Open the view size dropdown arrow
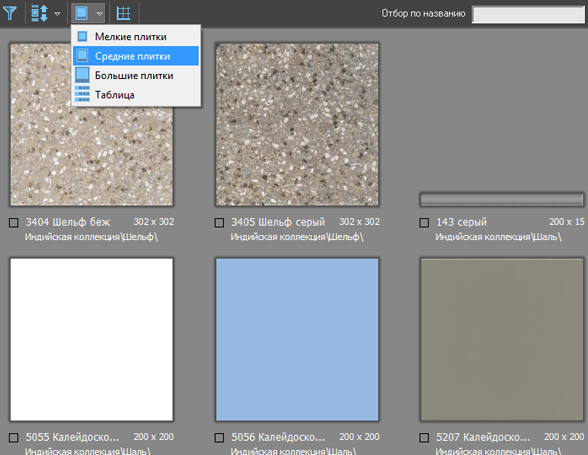Viewport: 588px width, 455px height. [99, 14]
